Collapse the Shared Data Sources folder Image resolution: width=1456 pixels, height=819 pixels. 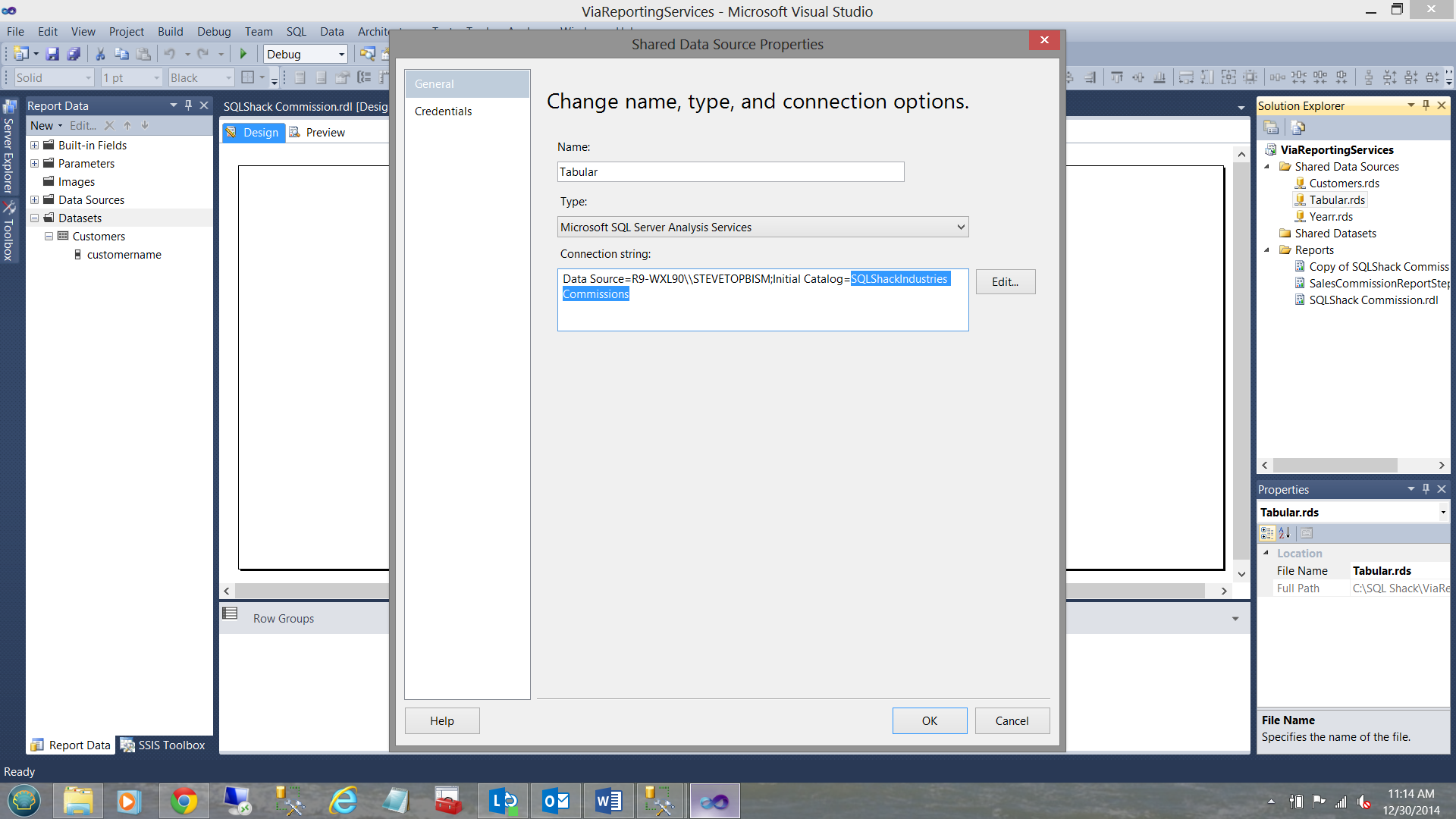pos(1267,167)
